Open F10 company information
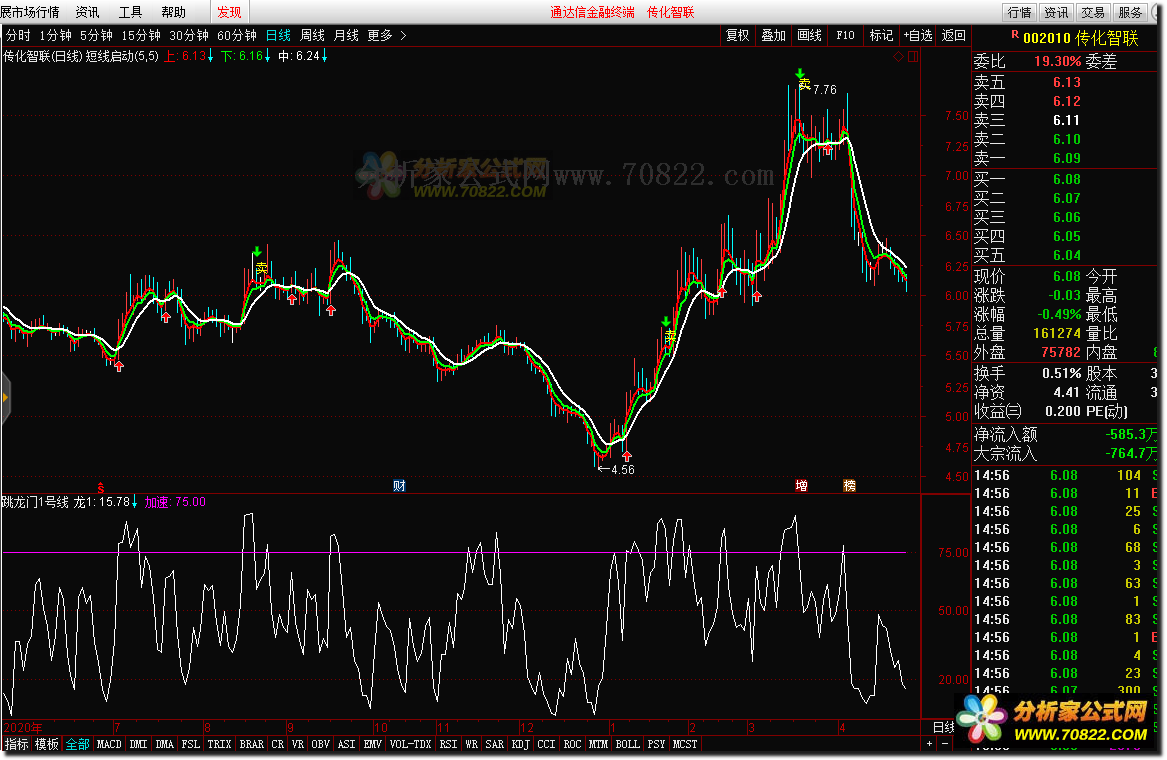This screenshot has width=1167, height=760. [x=845, y=35]
